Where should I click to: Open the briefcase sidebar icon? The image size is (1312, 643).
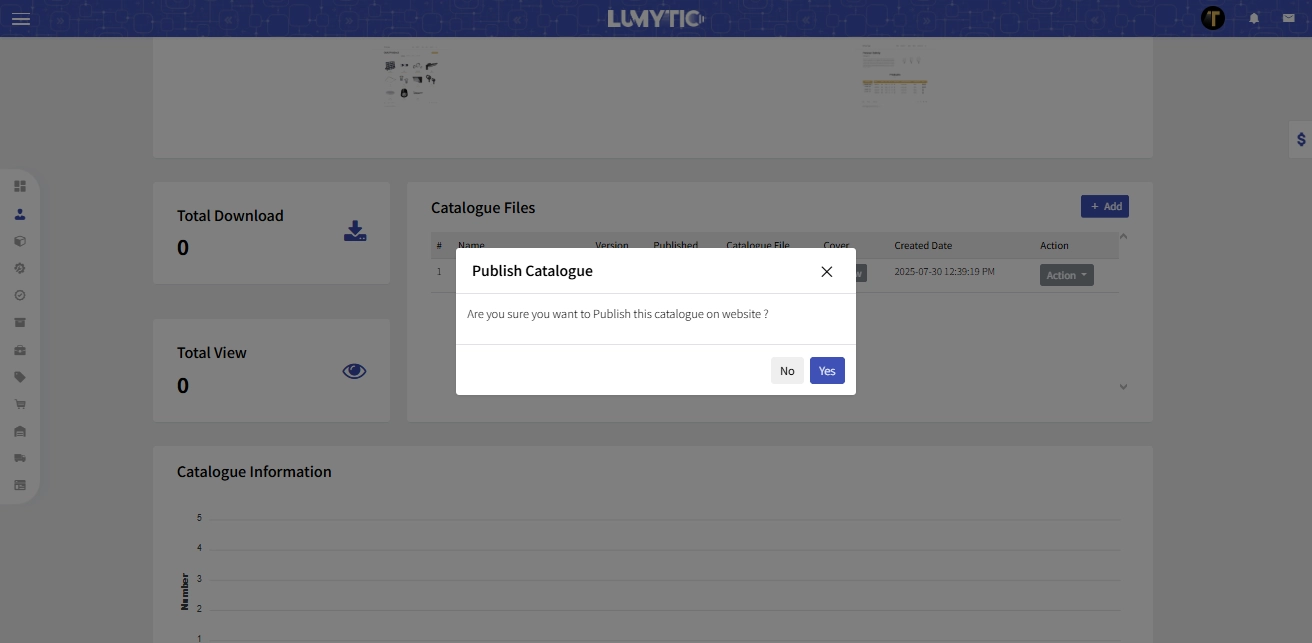click(x=20, y=350)
